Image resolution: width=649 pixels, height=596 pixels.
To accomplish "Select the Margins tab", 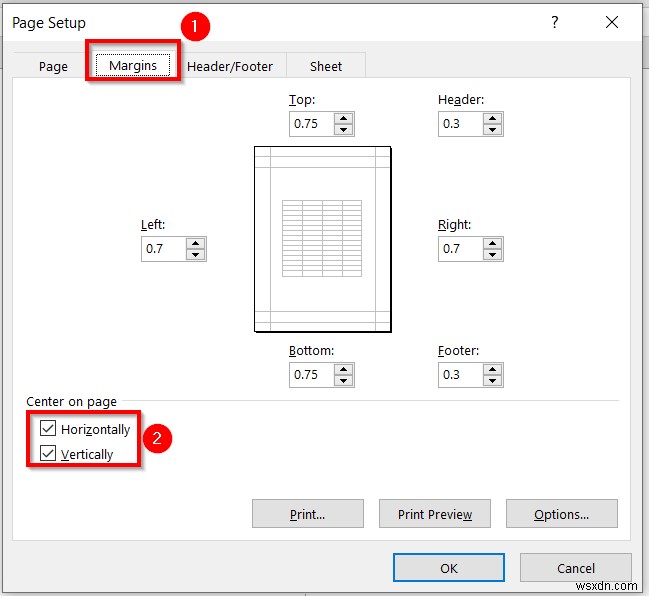I will [x=133, y=65].
